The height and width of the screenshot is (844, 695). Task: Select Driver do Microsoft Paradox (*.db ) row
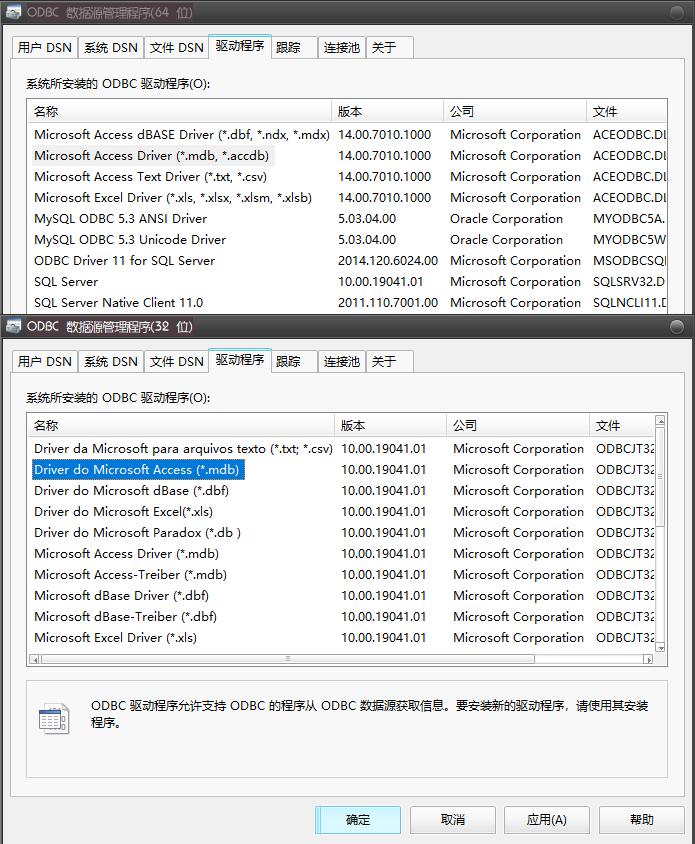pos(341,532)
